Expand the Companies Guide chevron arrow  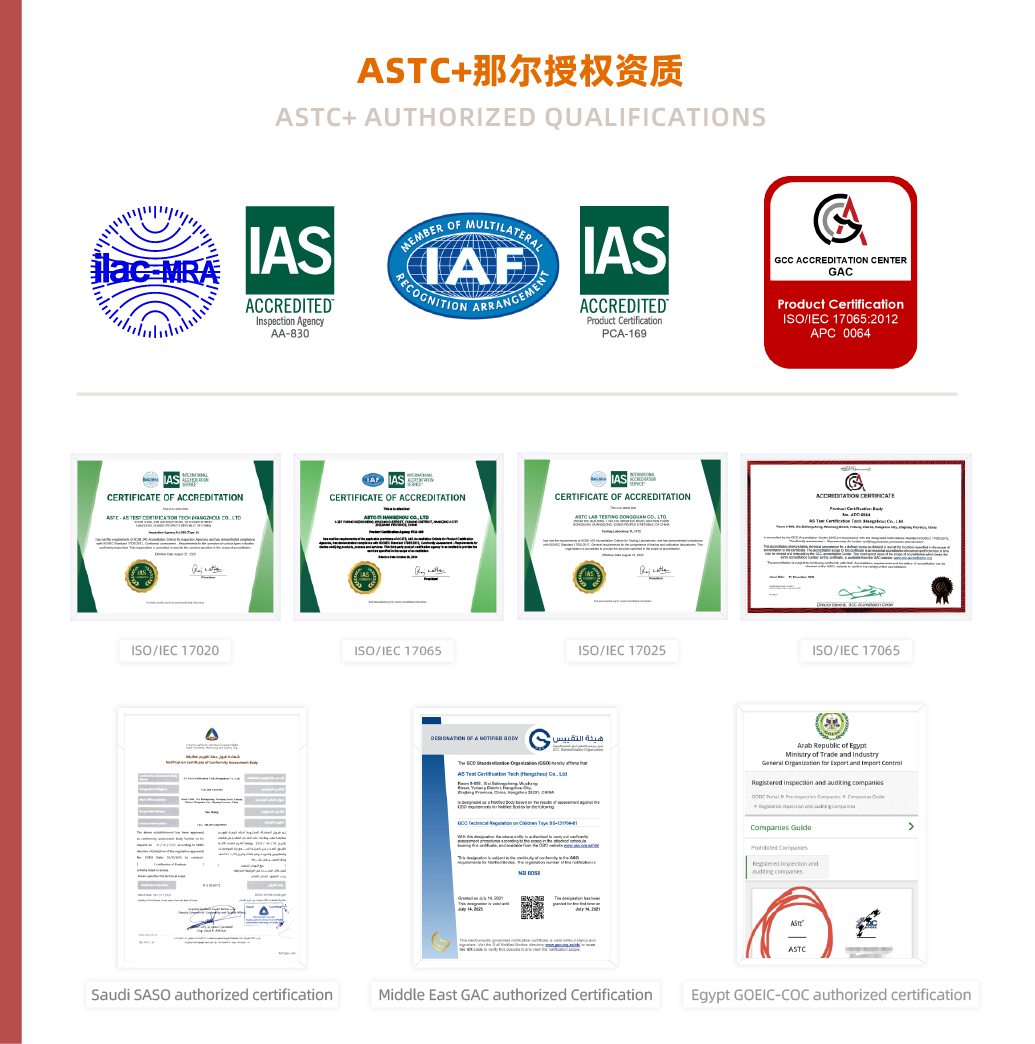(x=911, y=827)
